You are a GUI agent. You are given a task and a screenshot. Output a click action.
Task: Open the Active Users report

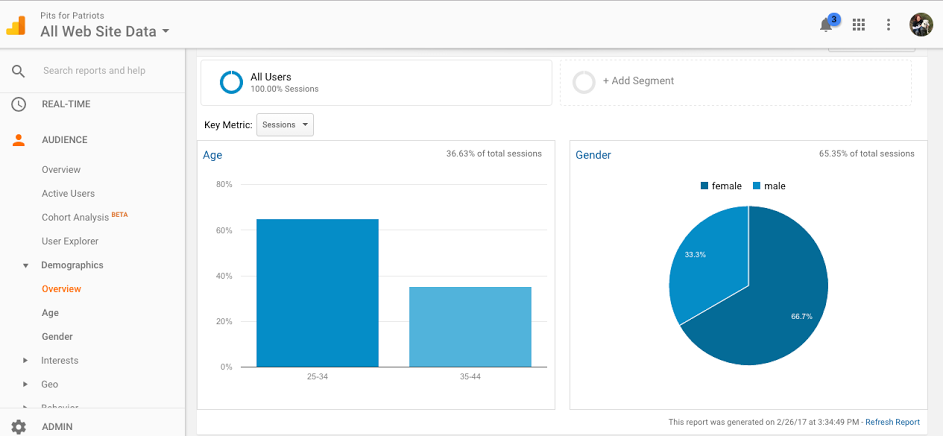coord(68,193)
